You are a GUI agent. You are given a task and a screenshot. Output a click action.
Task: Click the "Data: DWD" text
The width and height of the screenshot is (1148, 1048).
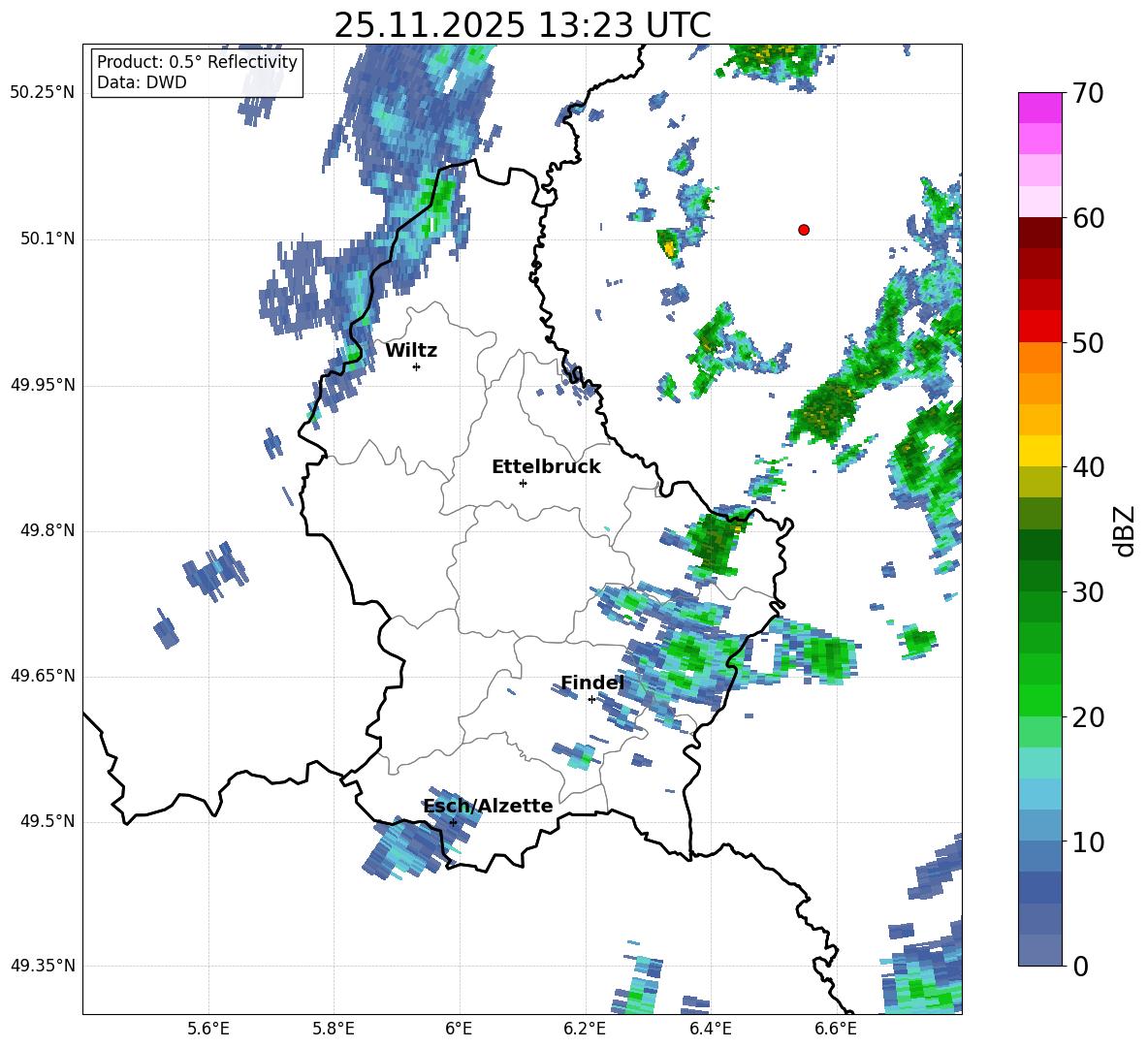pyautogui.click(x=142, y=82)
